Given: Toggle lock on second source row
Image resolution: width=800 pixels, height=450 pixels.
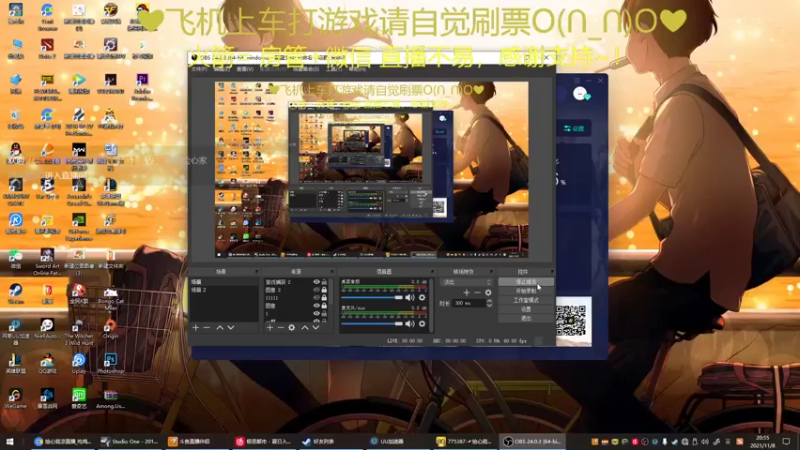Looking at the screenshot, I should (324, 290).
